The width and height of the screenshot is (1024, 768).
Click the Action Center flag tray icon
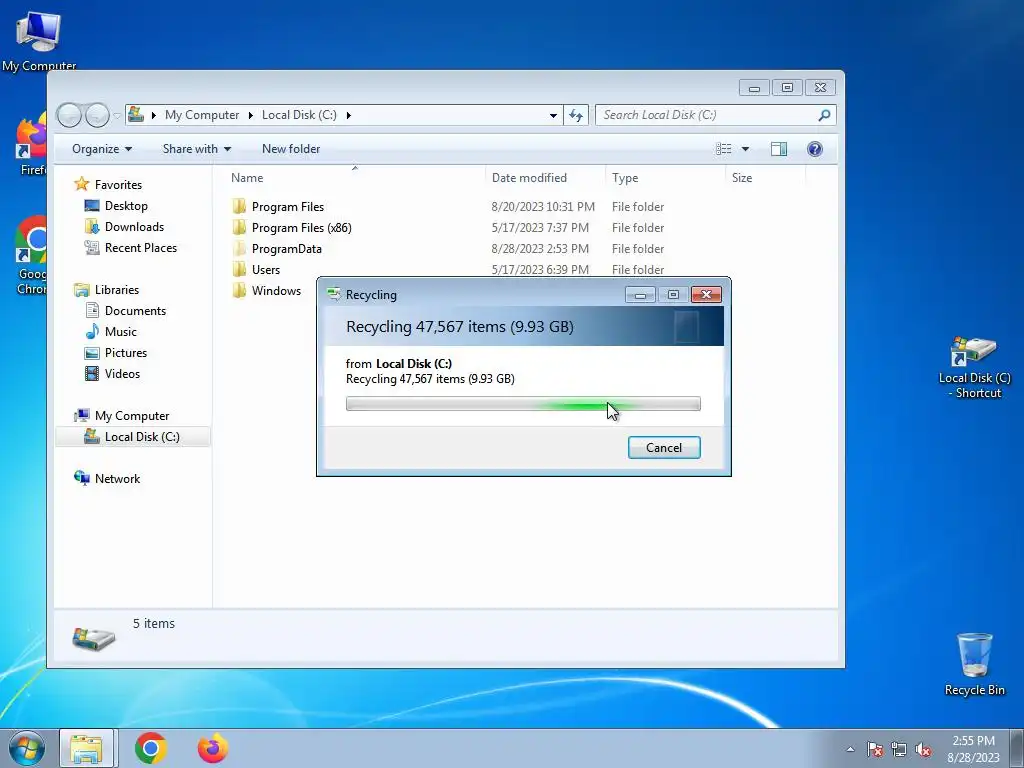pos(875,749)
